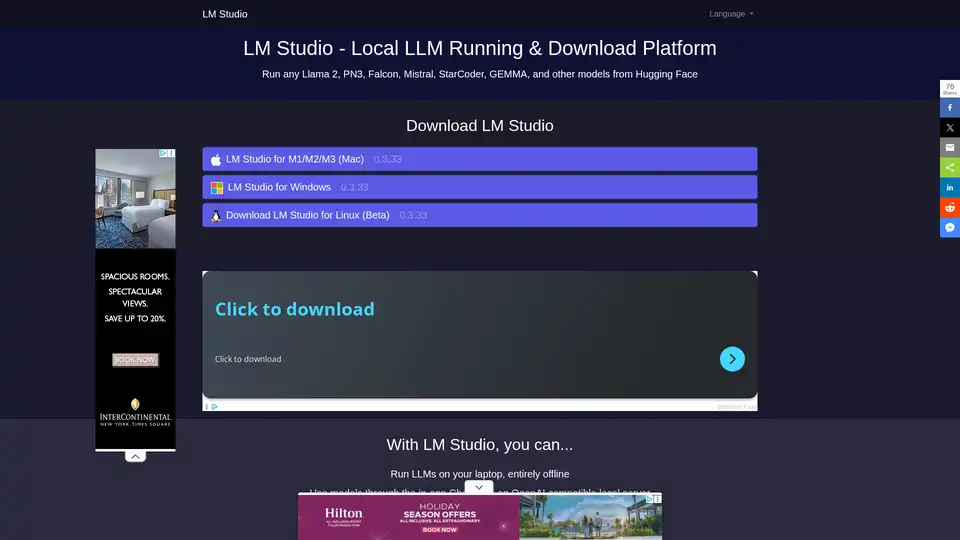Download LM Studio for M1/M2/M3 Mac
960x540 pixels.
pyautogui.click(x=479, y=159)
